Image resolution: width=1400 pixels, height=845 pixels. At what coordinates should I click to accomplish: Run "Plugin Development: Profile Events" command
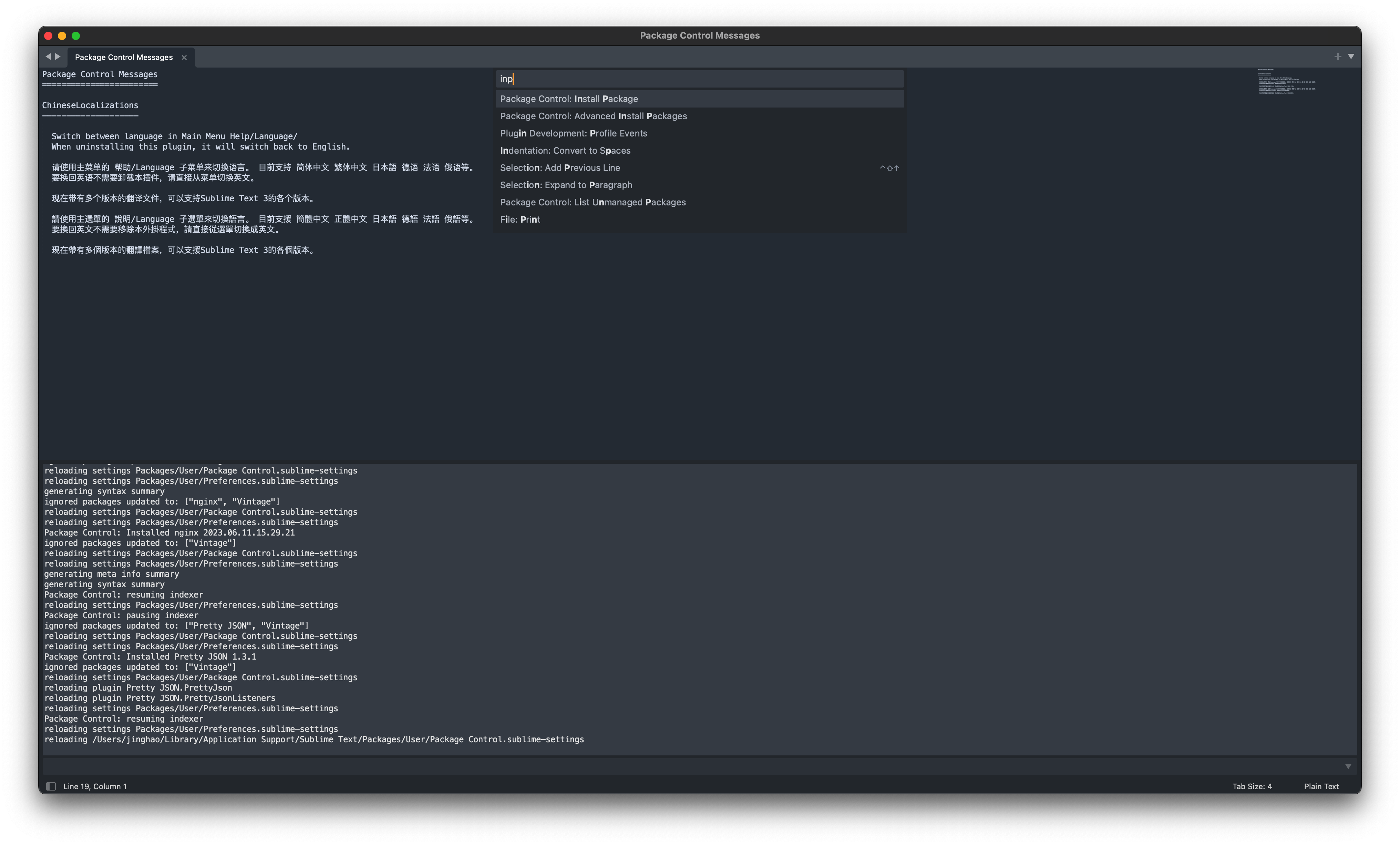(x=573, y=133)
